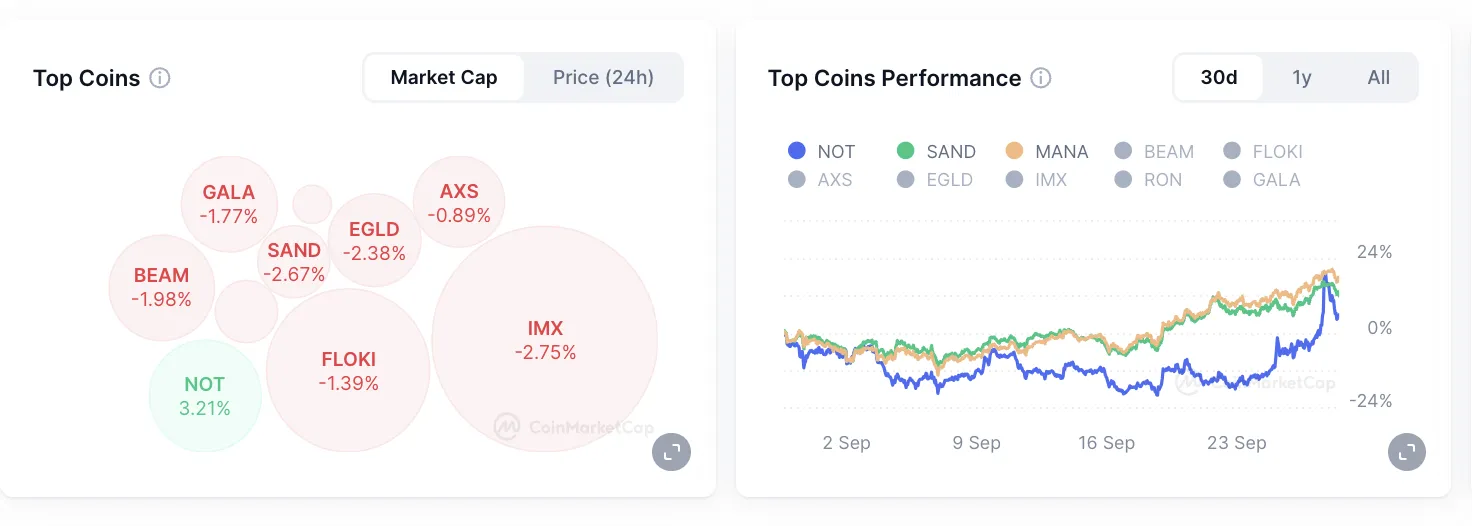This screenshot has height=526, width=1472.
Task: Enable the EGLD series in legend
Action: pyautogui.click(x=935, y=180)
